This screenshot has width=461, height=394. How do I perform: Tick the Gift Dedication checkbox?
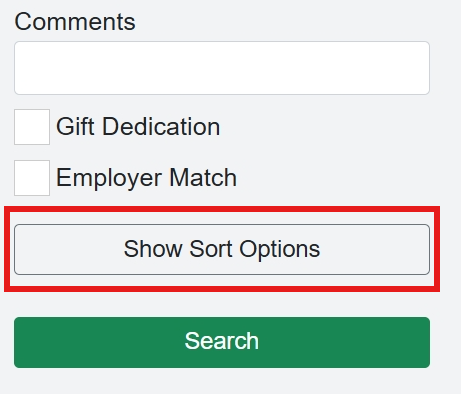(x=32, y=127)
